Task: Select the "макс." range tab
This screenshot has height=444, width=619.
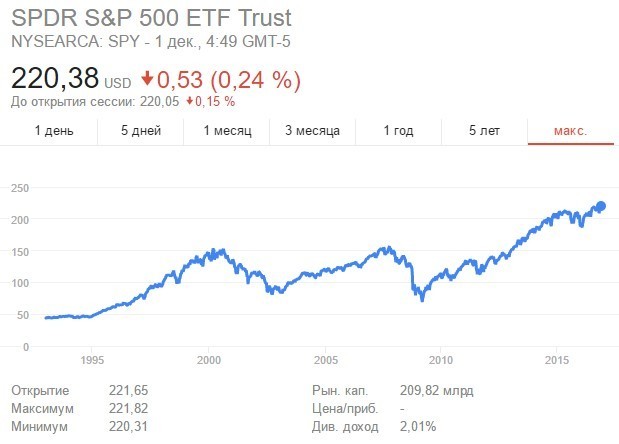Action: (571, 131)
